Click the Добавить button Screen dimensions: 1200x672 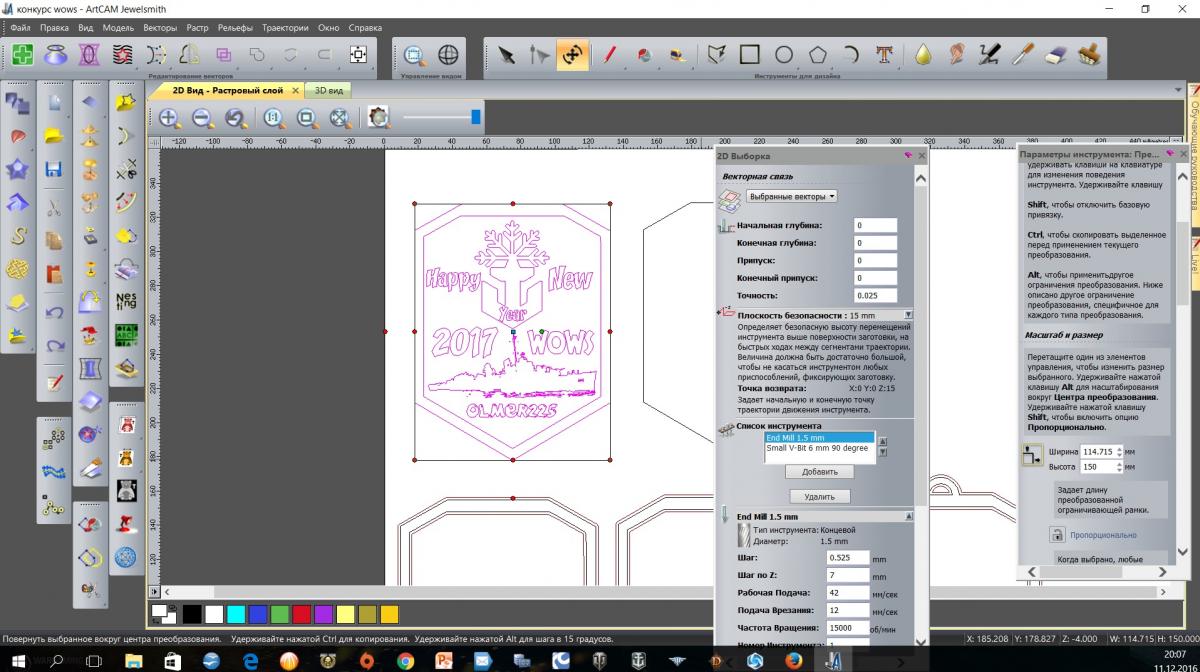point(819,471)
